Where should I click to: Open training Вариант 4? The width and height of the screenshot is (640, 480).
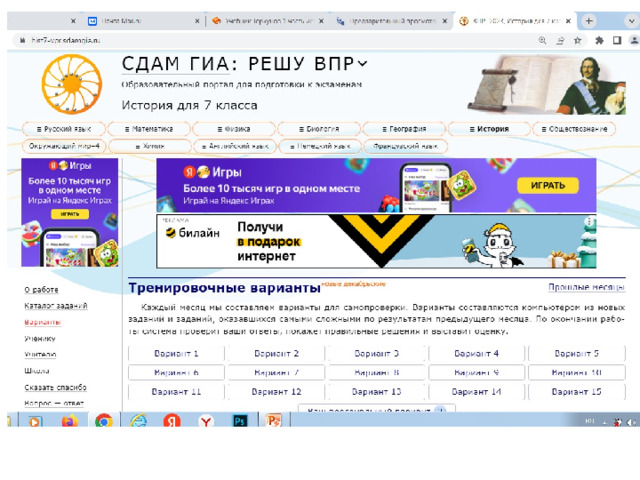point(476,353)
